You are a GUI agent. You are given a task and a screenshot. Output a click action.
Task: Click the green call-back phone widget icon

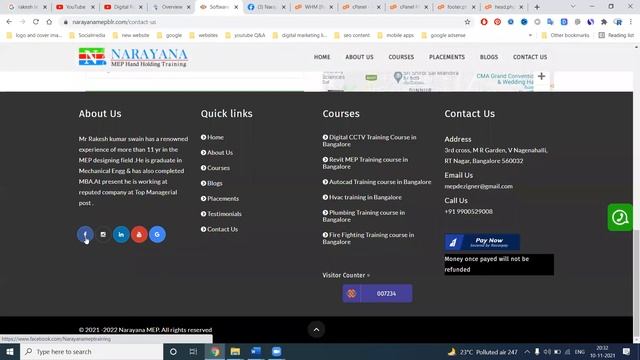620,217
